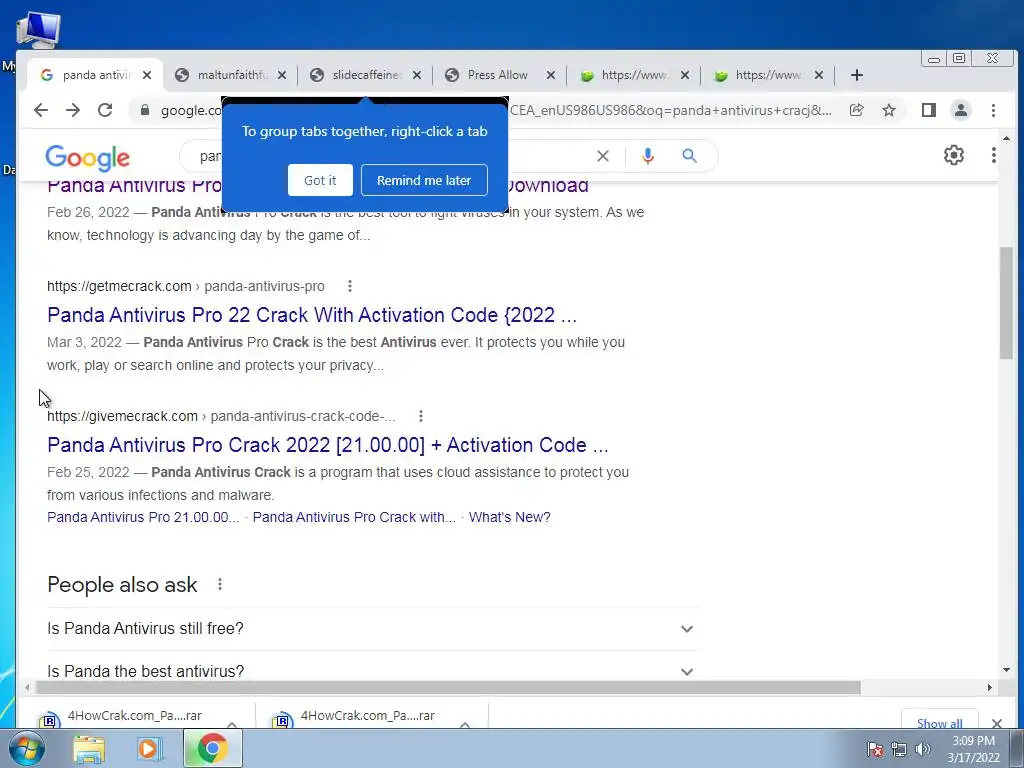Open Chrome's three-dot menu
The image size is (1024, 768).
993,110
